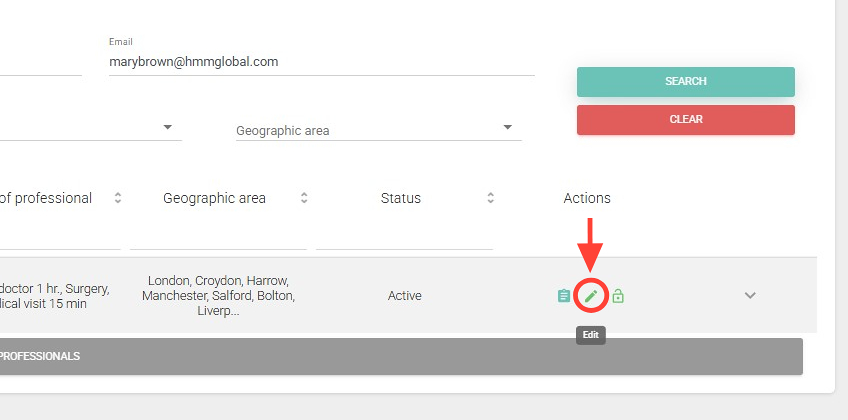
Task: Open the clipboard details icon in Actions
Action: pyautogui.click(x=564, y=296)
